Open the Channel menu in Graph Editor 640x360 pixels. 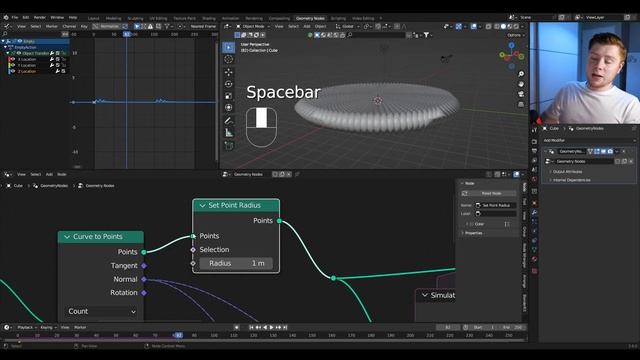tap(69, 26)
